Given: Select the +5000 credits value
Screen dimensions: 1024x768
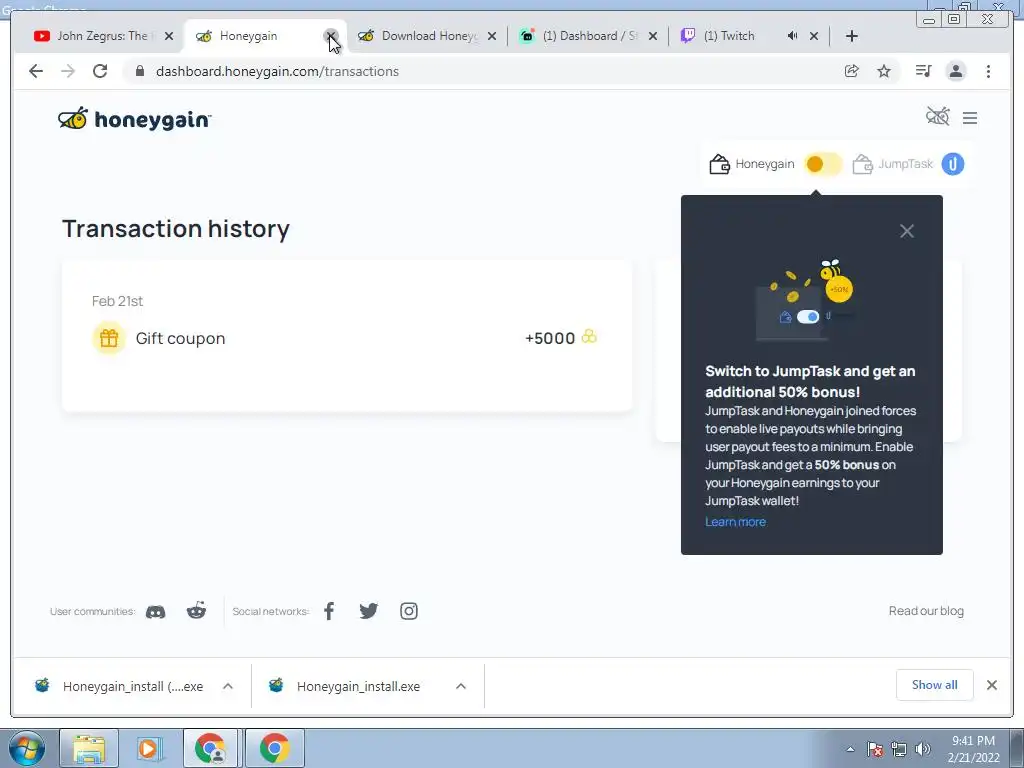Looking at the screenshot, I should click(550, 338).
